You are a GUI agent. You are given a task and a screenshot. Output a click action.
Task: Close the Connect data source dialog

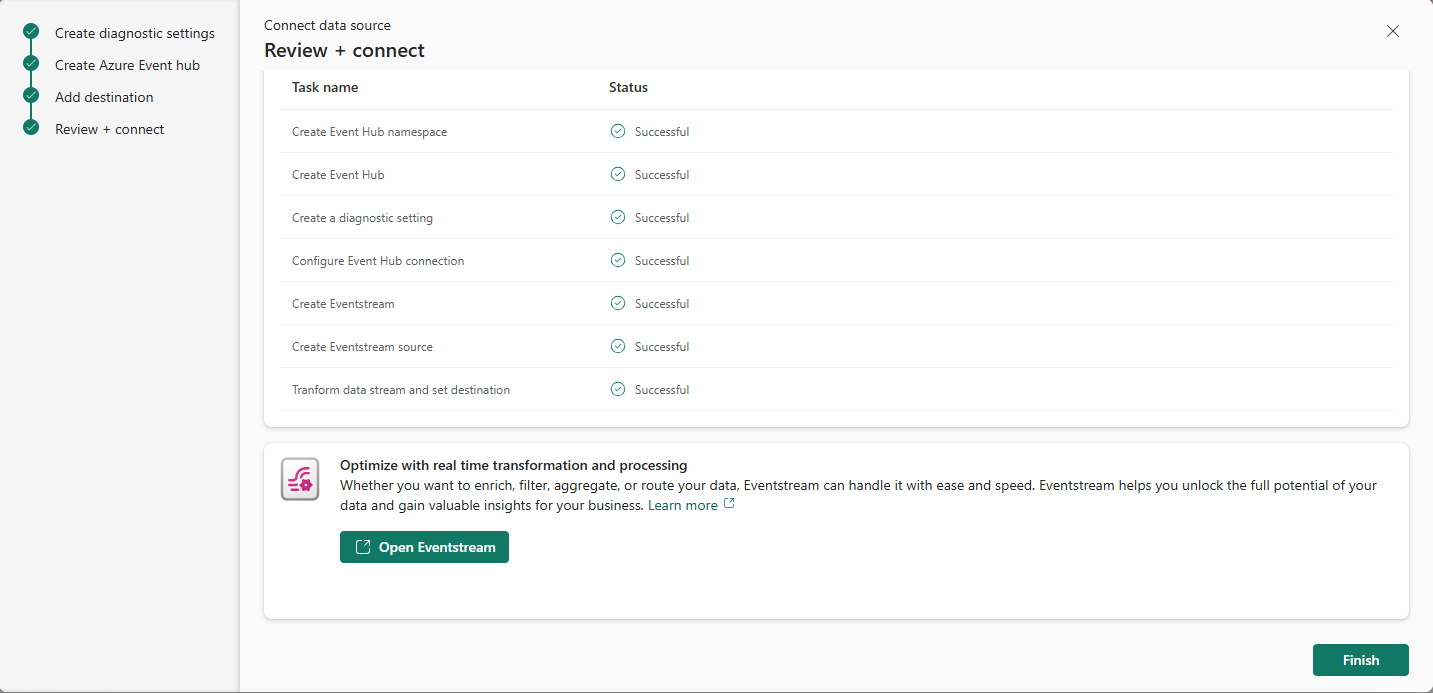click(1393, 31)
